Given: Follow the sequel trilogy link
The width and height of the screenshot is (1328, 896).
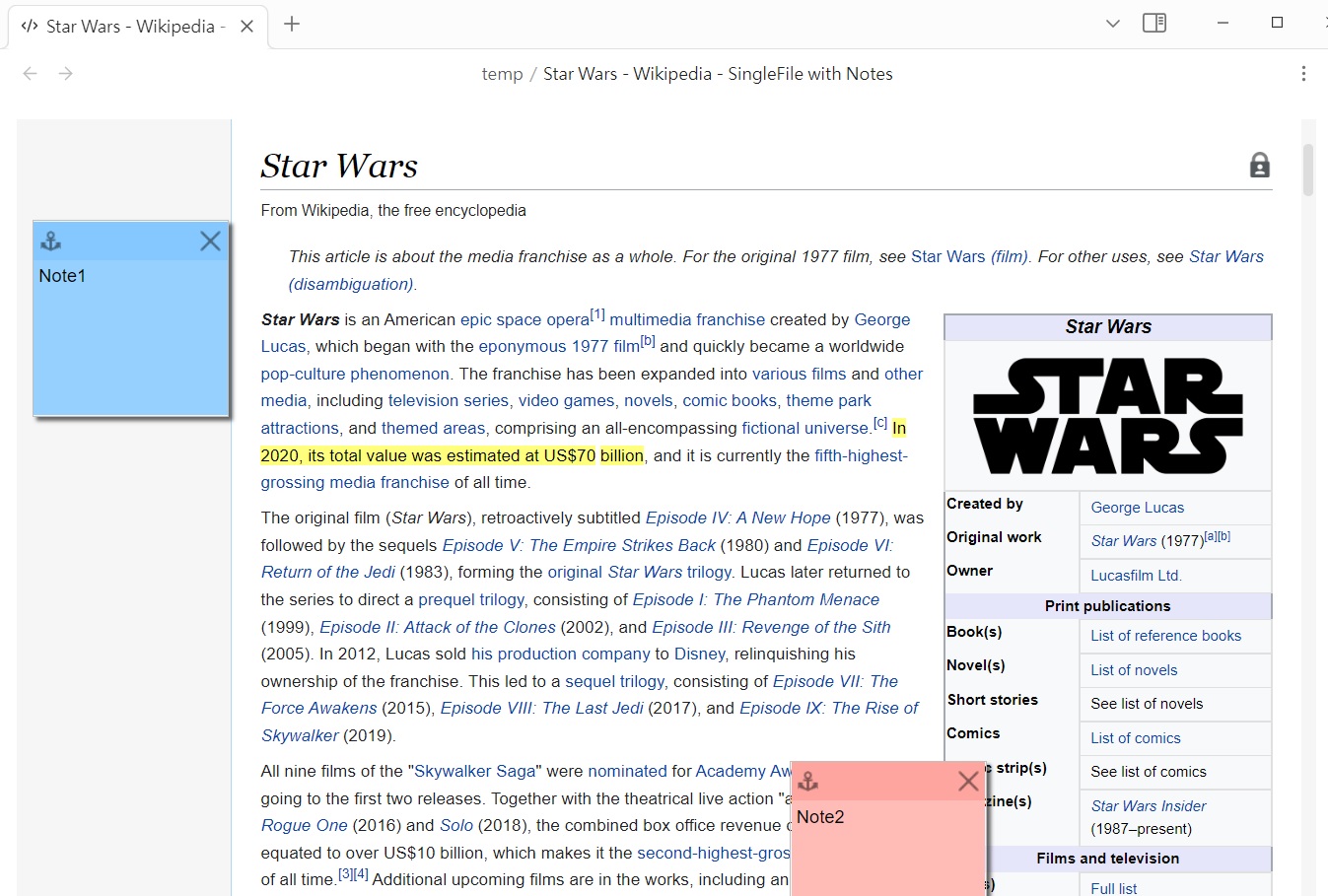Looking at the screenshot, I should 615,681.
